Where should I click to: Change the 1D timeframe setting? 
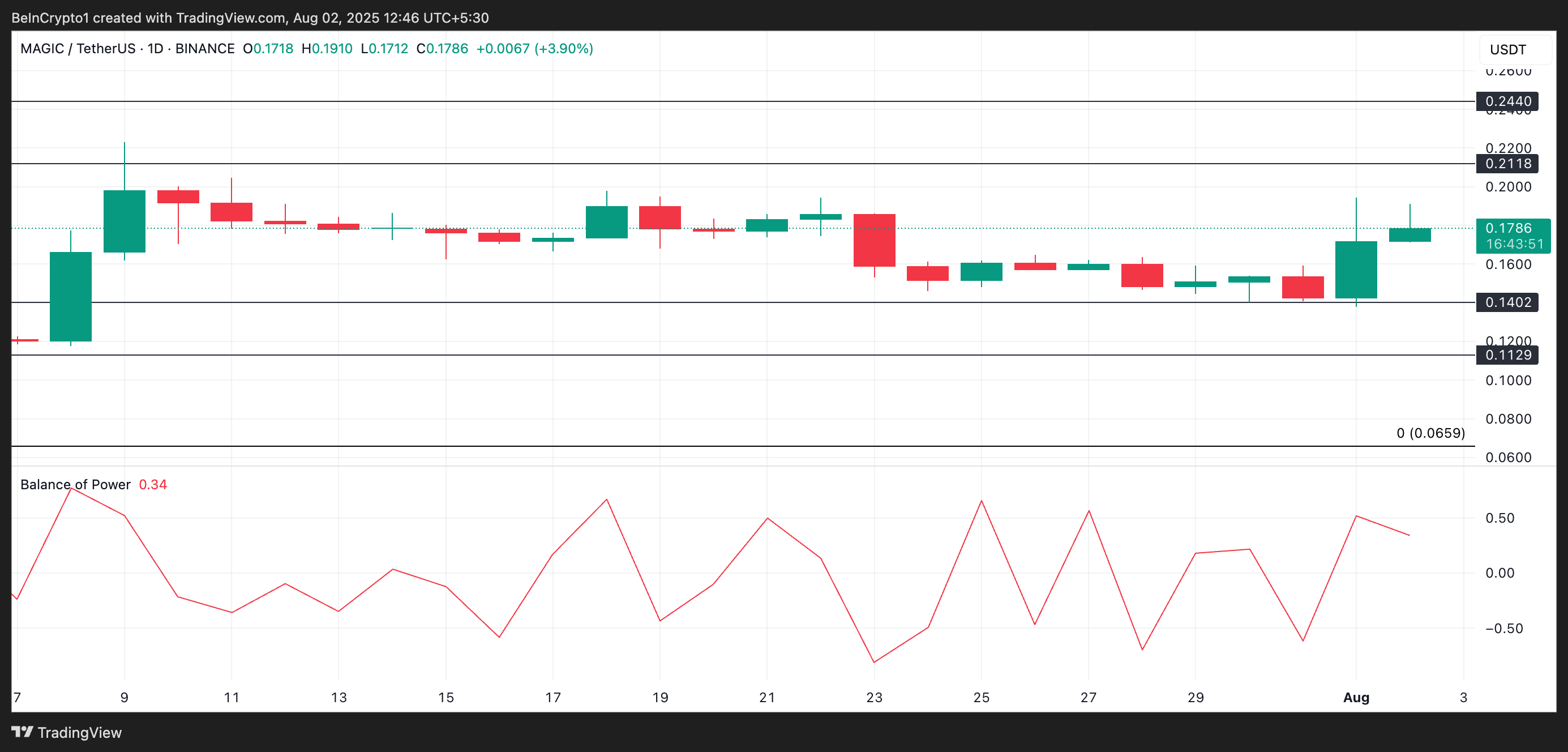[x=155, y=49]
